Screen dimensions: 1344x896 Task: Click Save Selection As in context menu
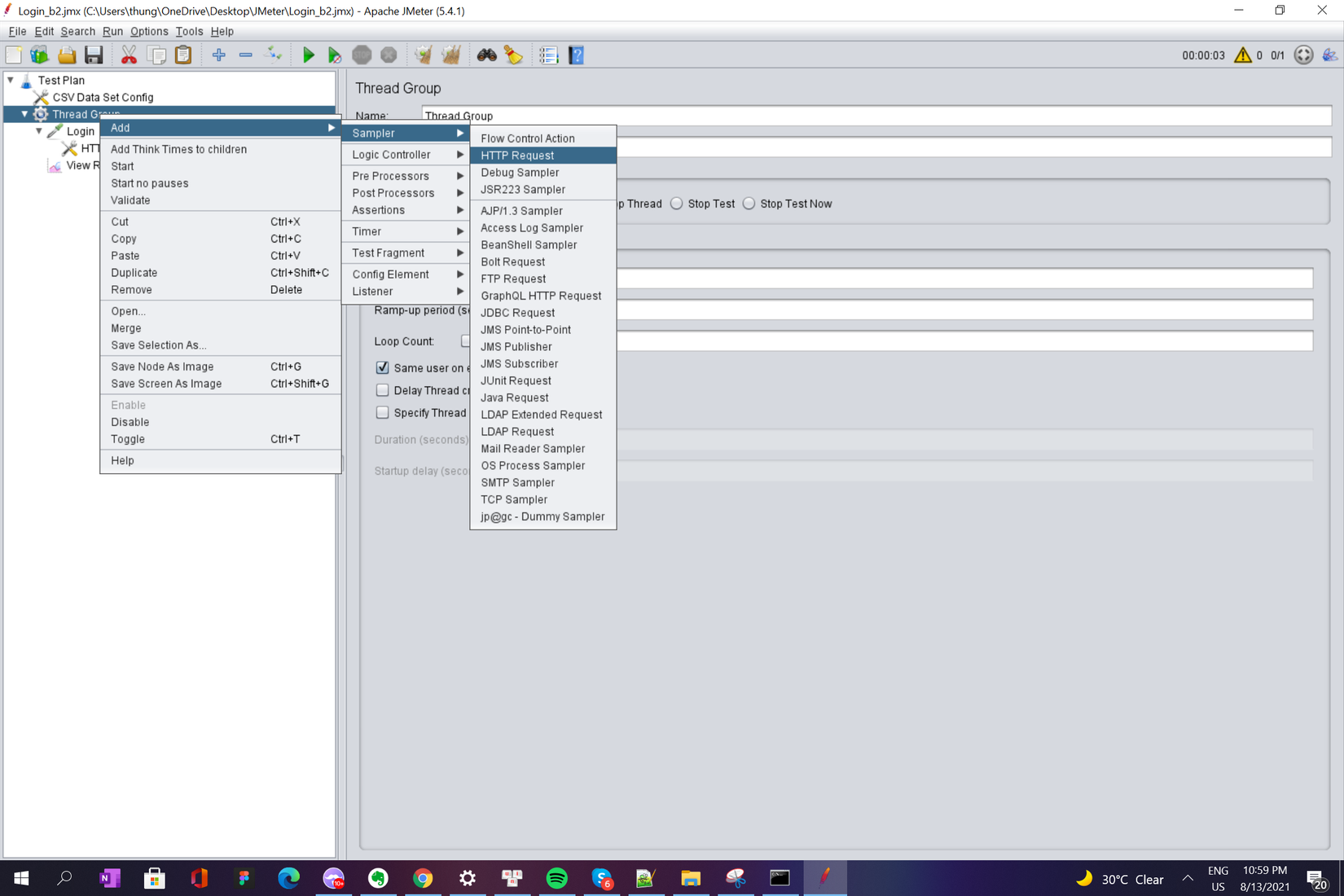(x=220, y=345)
